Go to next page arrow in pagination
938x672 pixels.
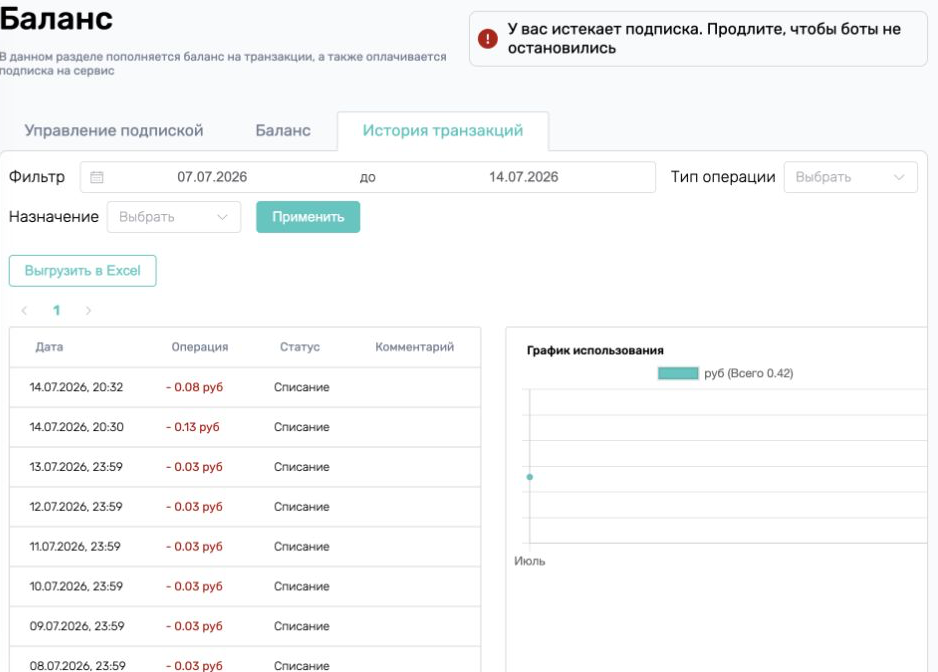(88, 310)
